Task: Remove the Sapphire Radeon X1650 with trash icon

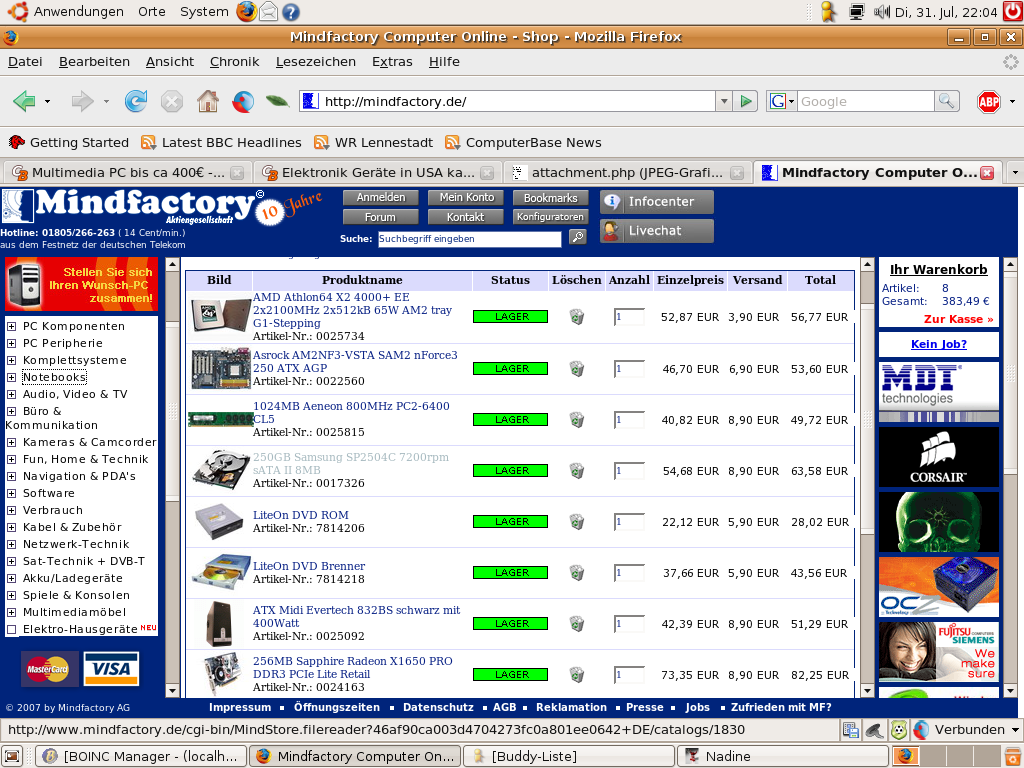Action: click(577, 675)
